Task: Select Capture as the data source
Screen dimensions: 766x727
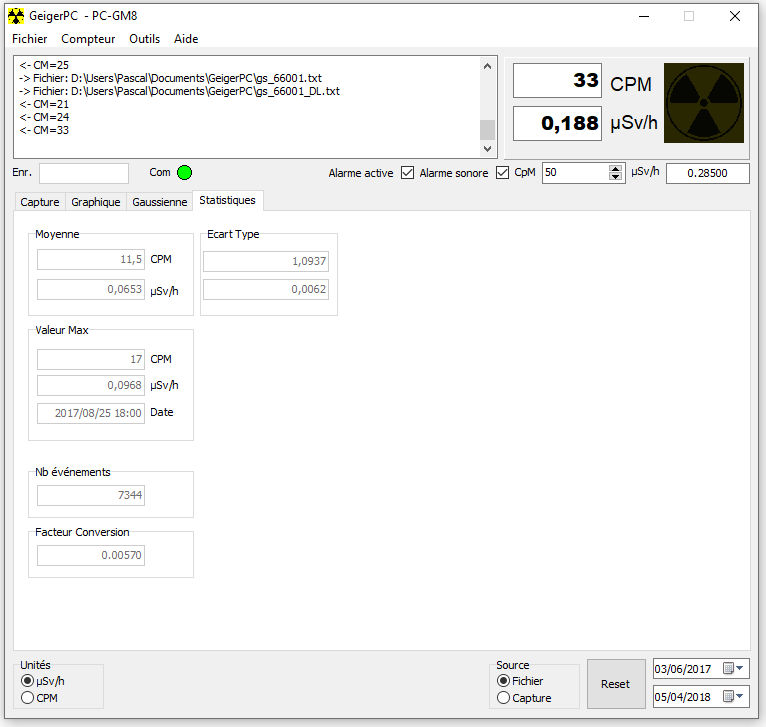Action: tap(504, 698)
